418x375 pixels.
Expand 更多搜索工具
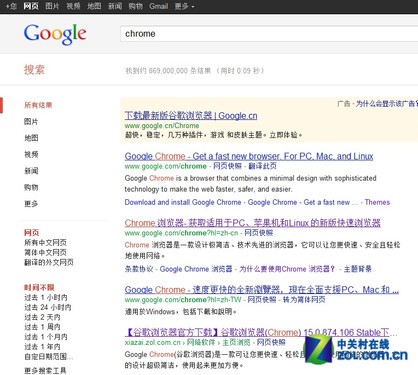(45, 370)
